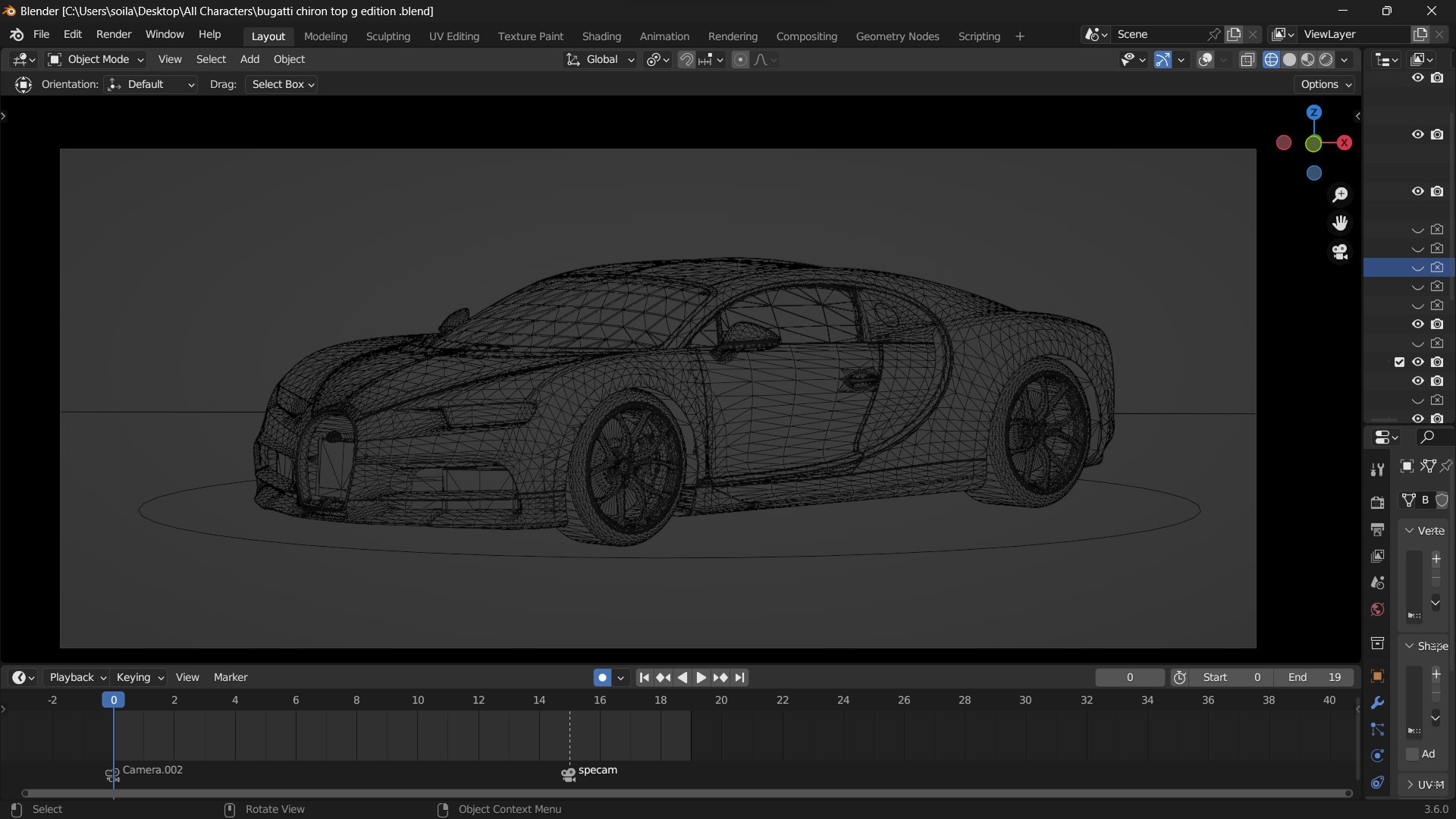Switch to the Geometry Nodes workspace tab

click(897, 36)
